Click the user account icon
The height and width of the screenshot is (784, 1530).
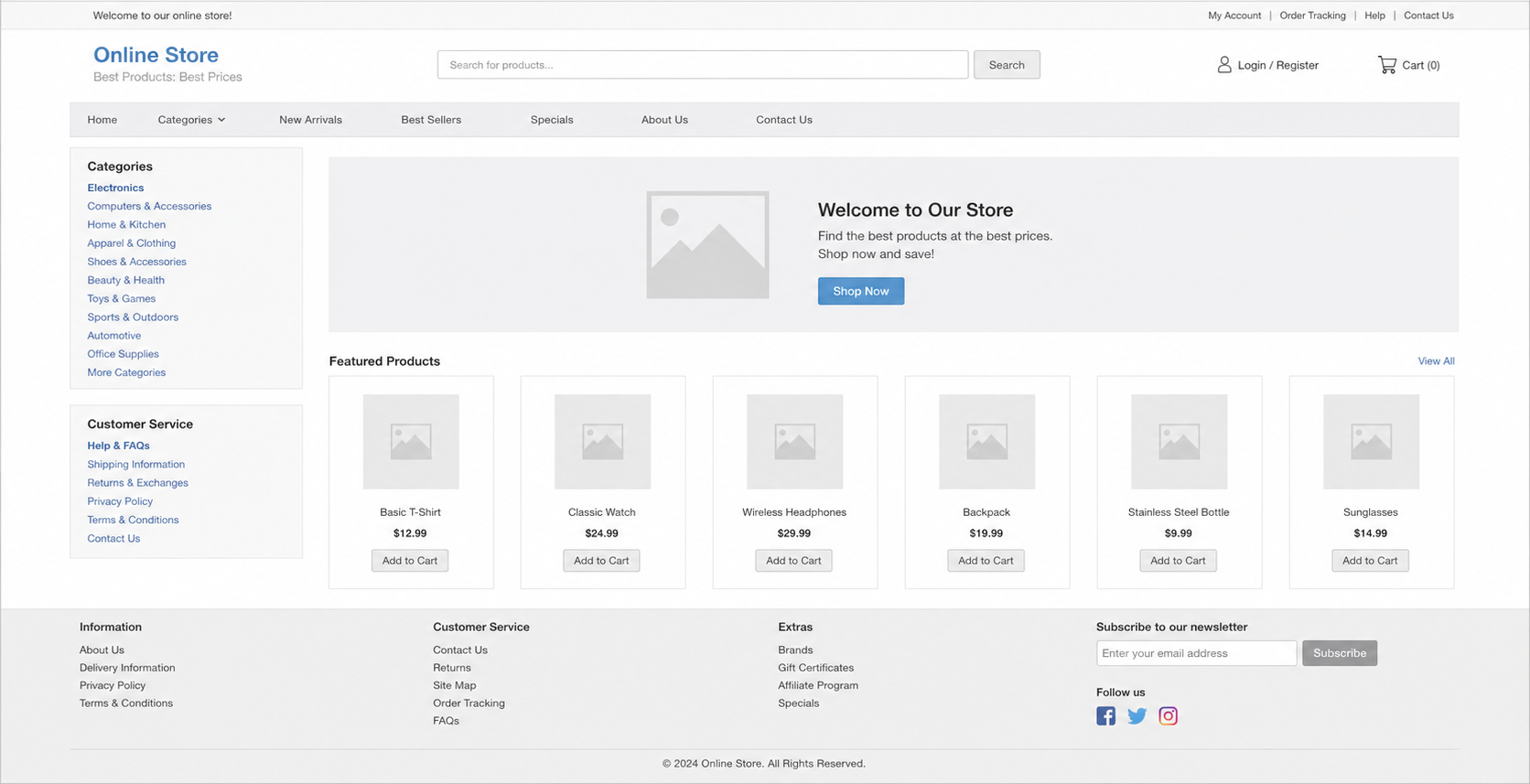click(1223, 65)
